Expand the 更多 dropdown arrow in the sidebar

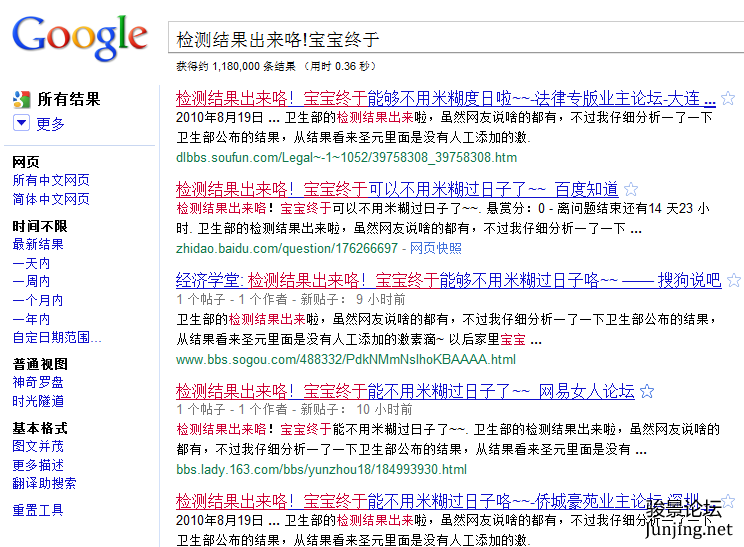coord(21,123)
